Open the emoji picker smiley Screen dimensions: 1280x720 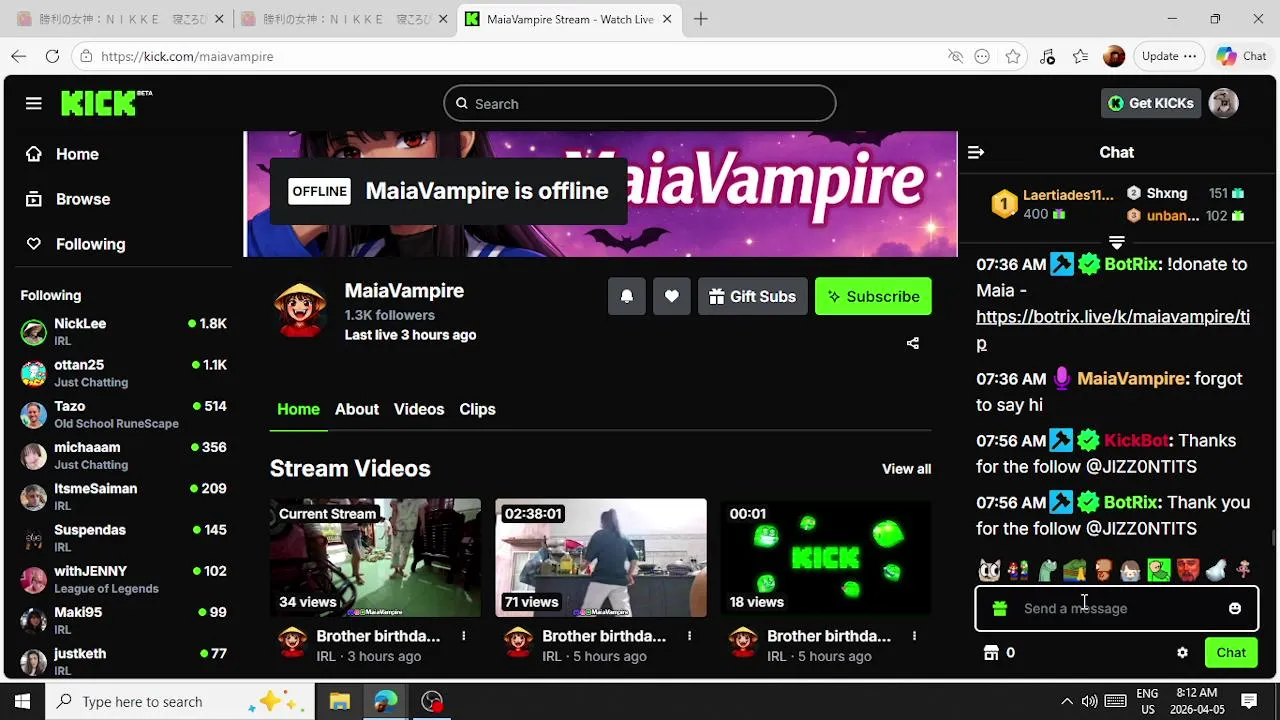pos(1235,608)
